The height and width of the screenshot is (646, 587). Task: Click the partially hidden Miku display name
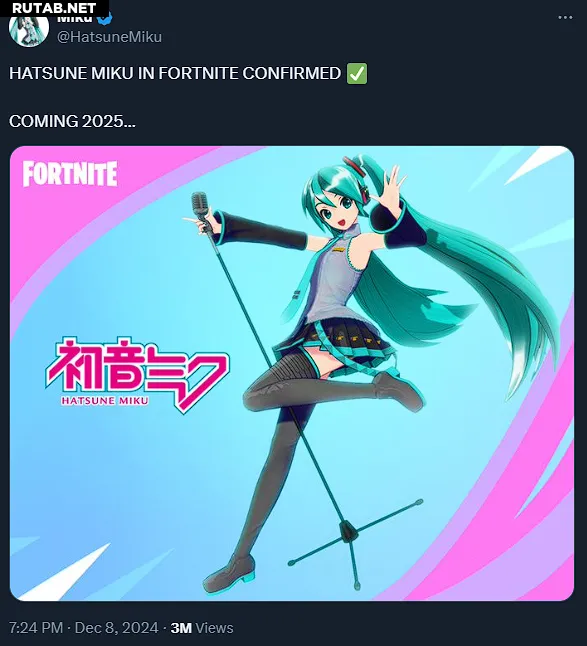point(74,19)
